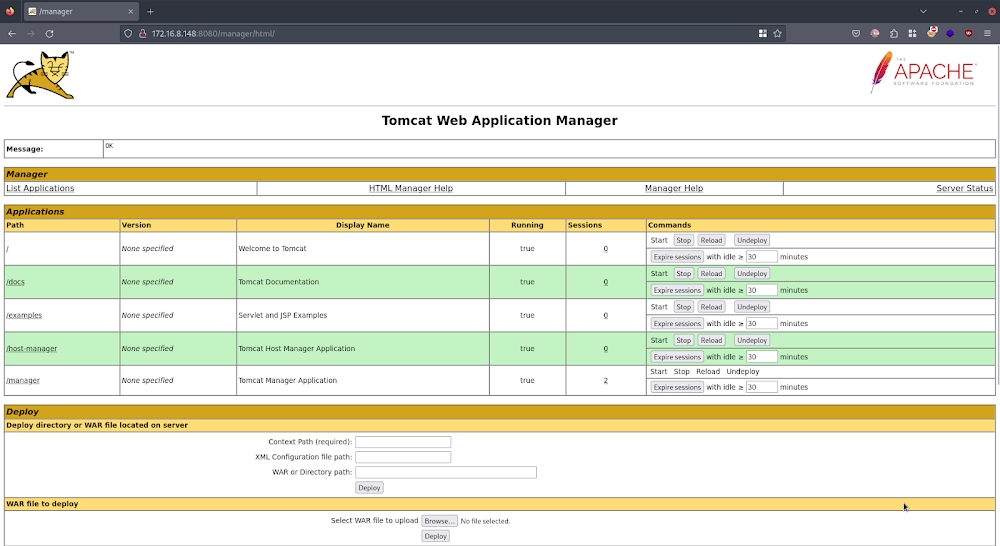Reload the current browser page
This screenshot has width=1000, height=546.
point(49,33)
